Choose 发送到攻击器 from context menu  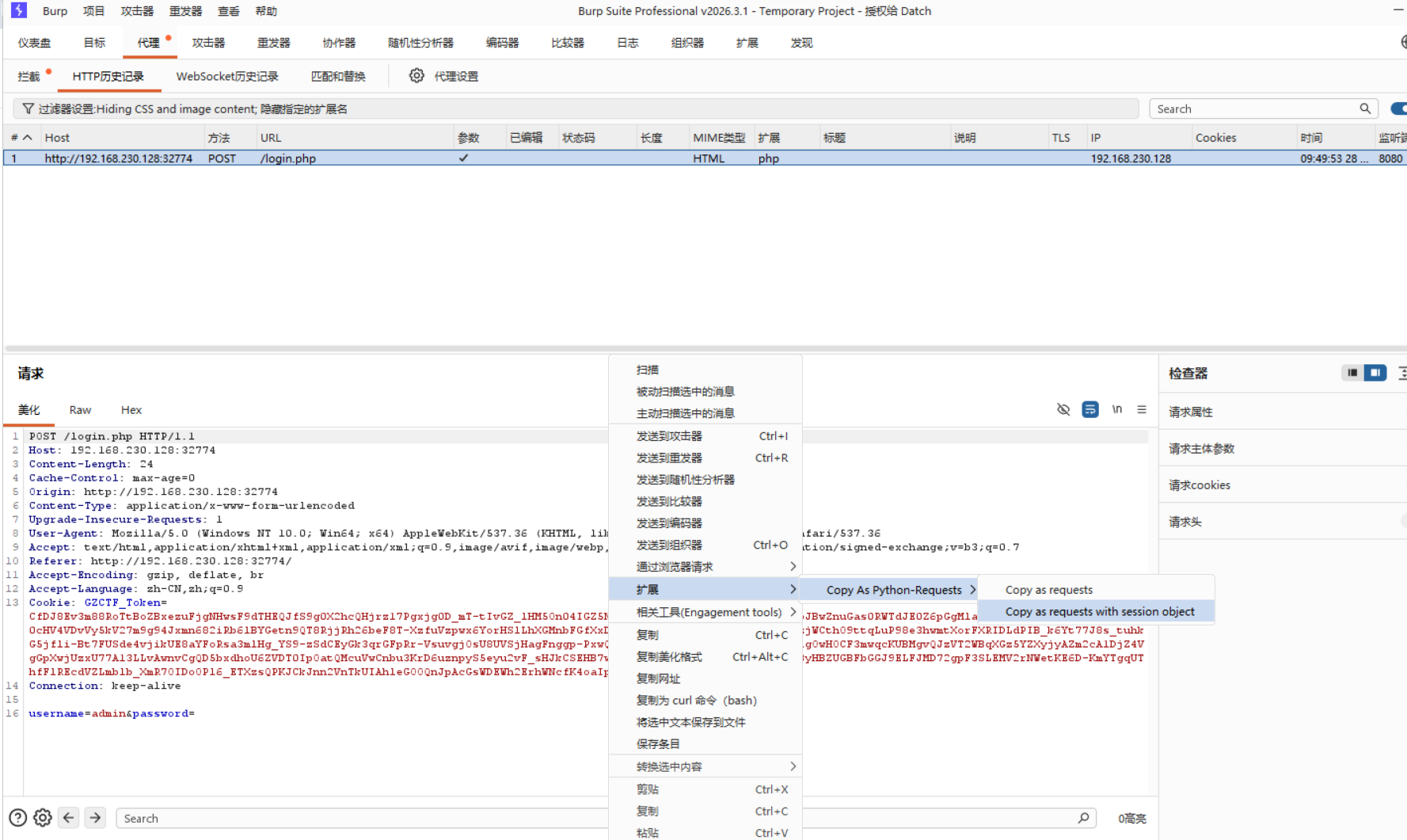[x=705, y=436]
